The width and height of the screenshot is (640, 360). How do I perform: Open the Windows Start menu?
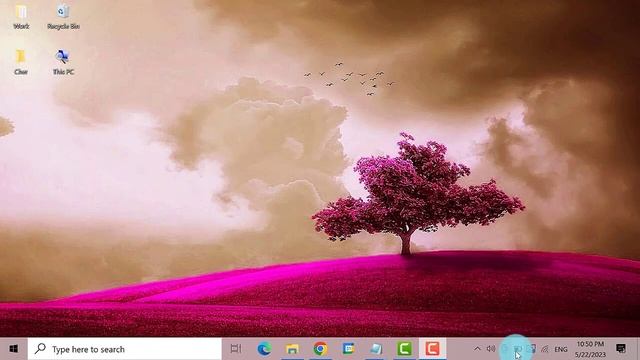click(13, 349)
